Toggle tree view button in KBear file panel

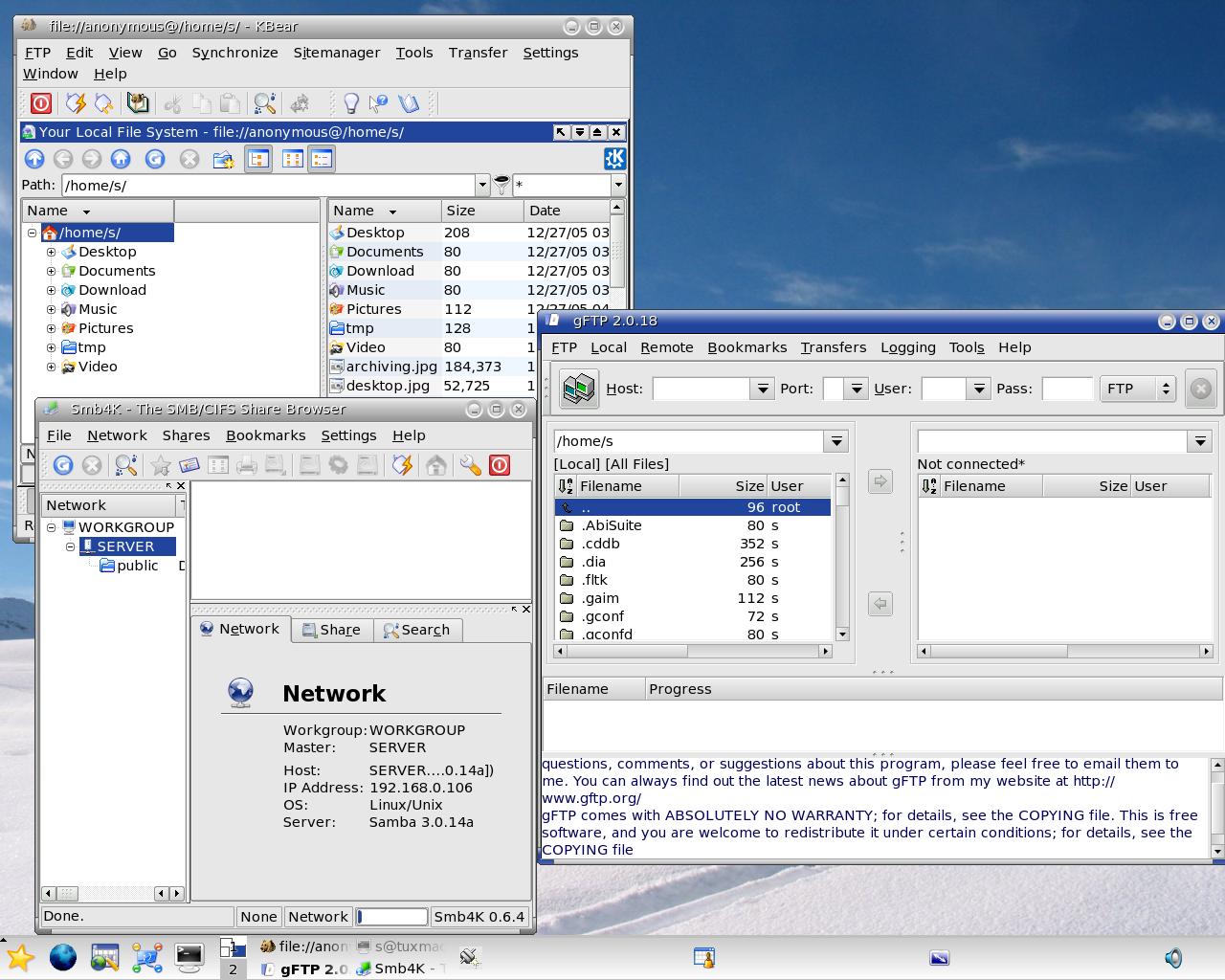[x=258, y=159]
